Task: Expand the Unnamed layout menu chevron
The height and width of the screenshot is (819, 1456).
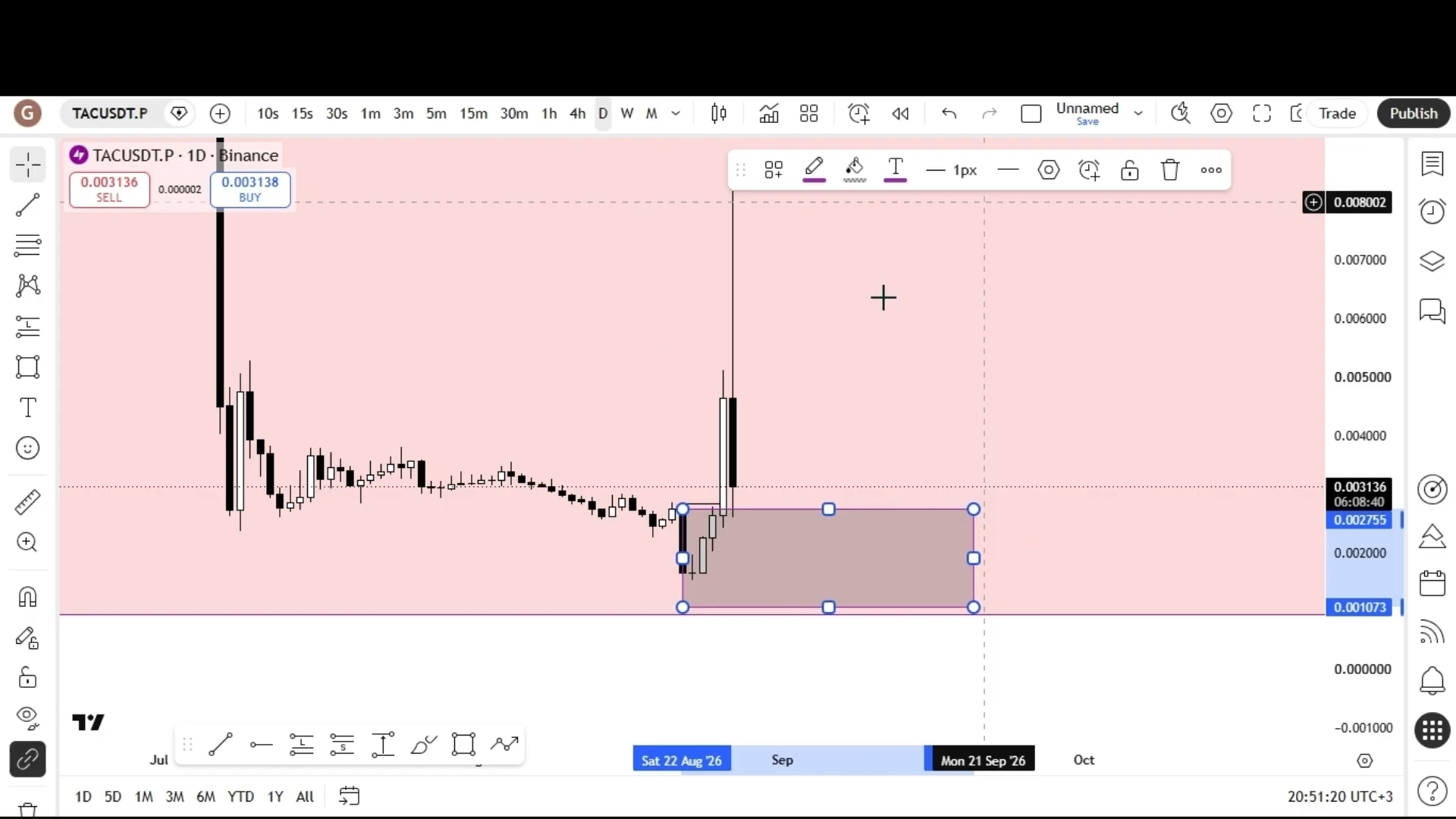Action: click(1138, 114)
